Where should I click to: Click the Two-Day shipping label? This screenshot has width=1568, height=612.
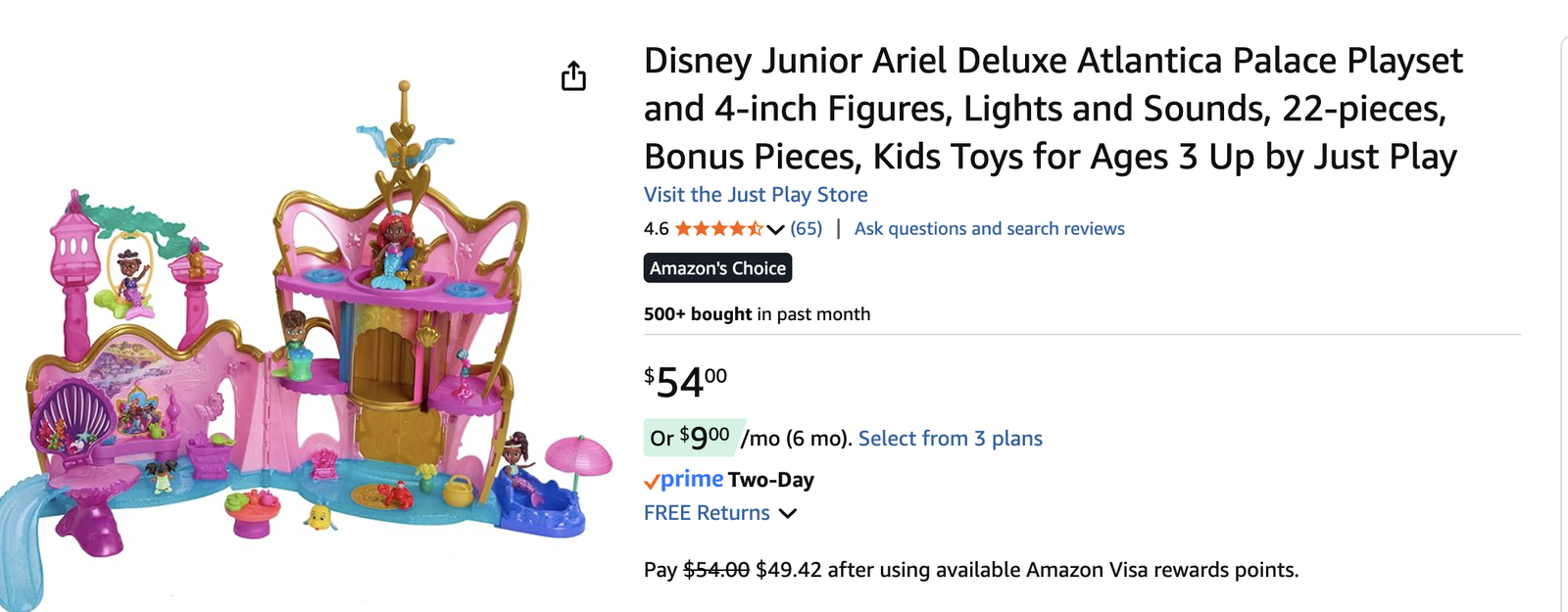771,480
